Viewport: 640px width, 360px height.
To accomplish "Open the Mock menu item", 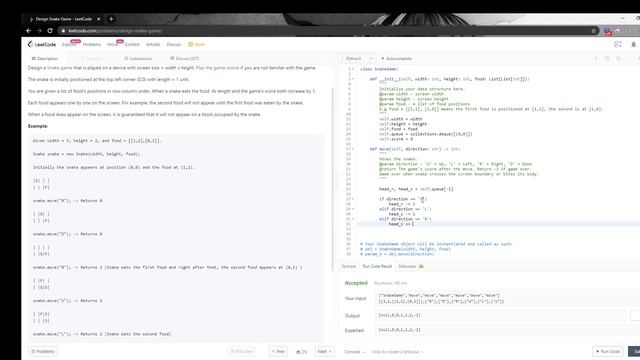I will pos(113,44).
